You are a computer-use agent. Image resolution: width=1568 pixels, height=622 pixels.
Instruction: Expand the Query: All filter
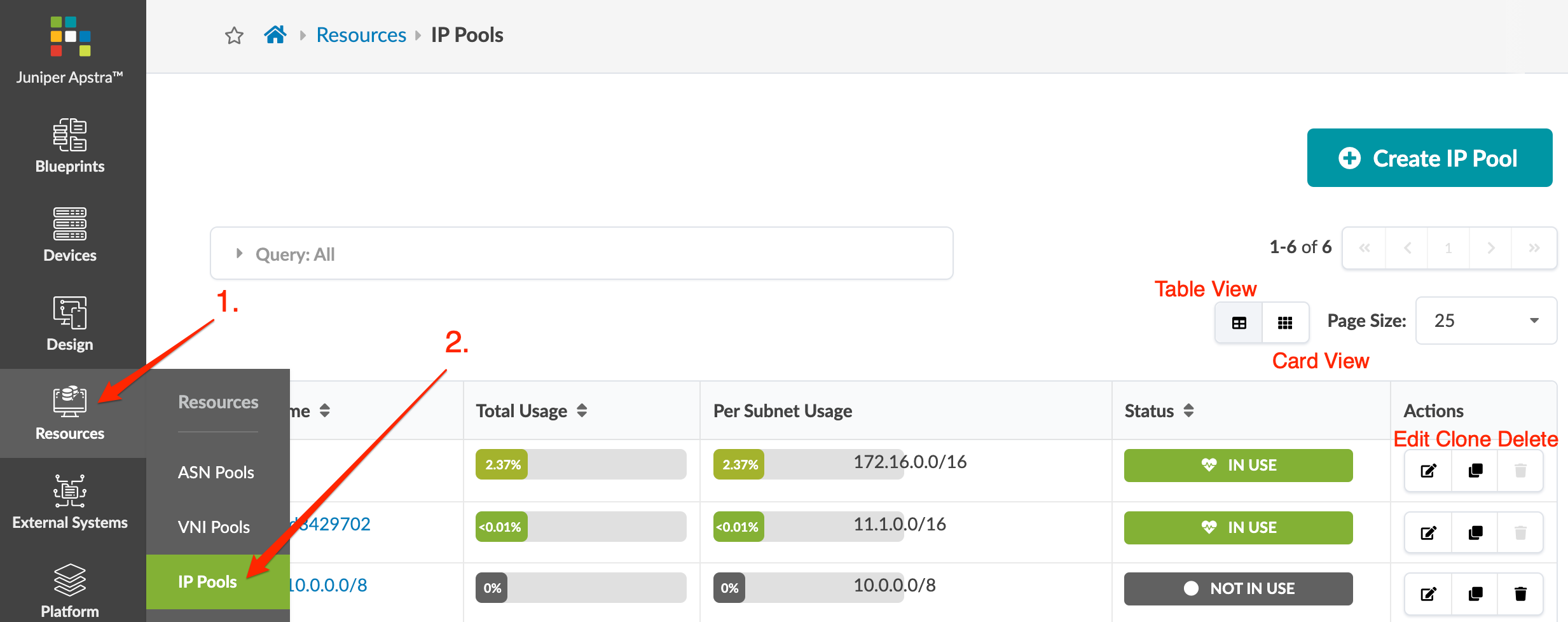click(x=239, y=254)
